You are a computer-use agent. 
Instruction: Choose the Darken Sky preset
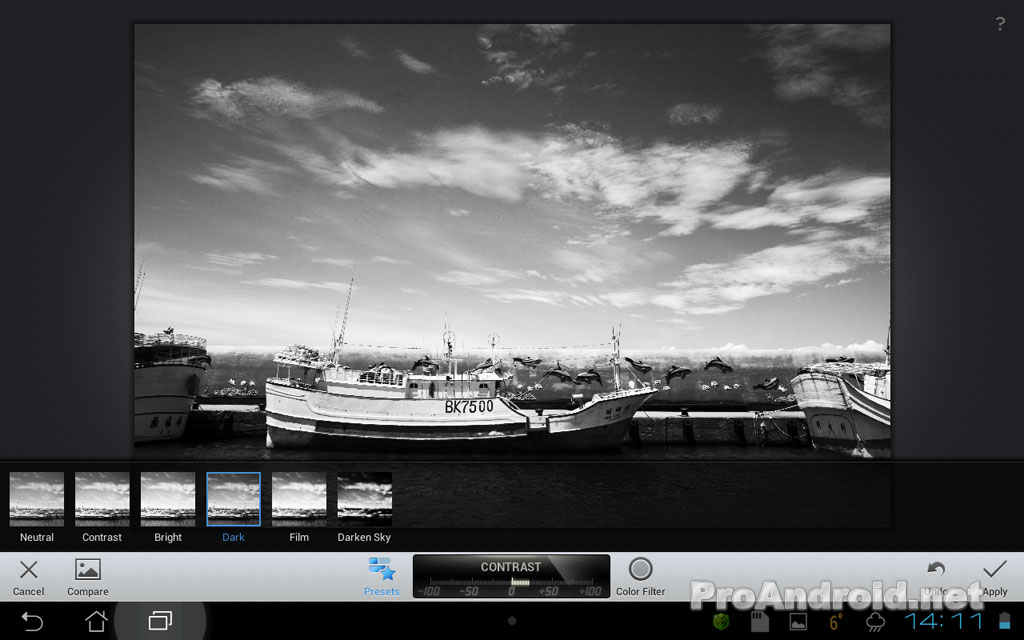[364, 499]
